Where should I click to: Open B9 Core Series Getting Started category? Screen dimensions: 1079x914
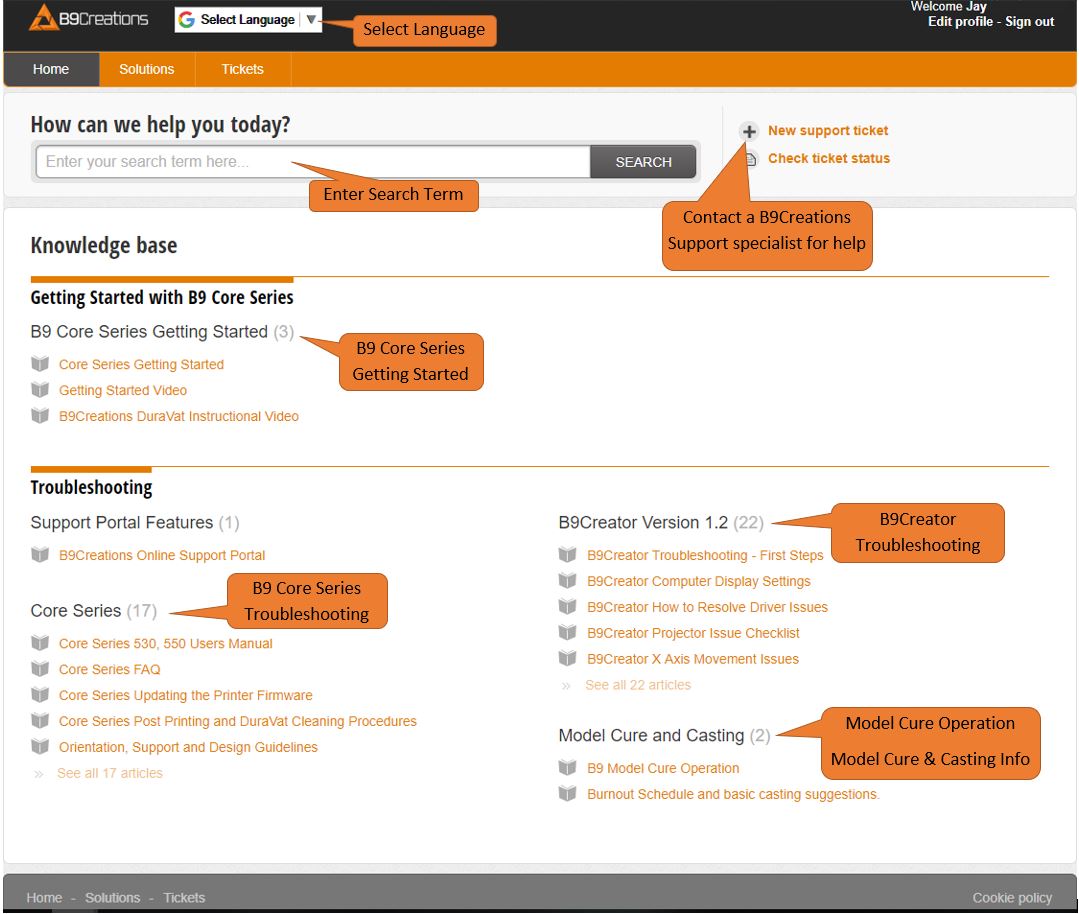coord(149,332)
